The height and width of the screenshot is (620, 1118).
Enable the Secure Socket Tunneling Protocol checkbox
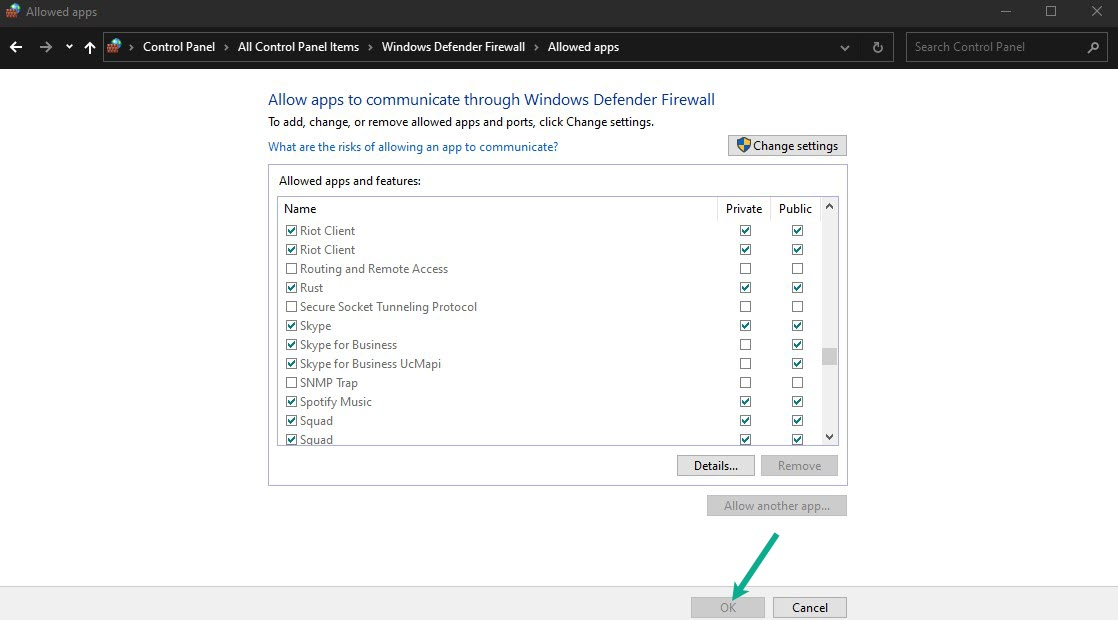pos(291,306)
